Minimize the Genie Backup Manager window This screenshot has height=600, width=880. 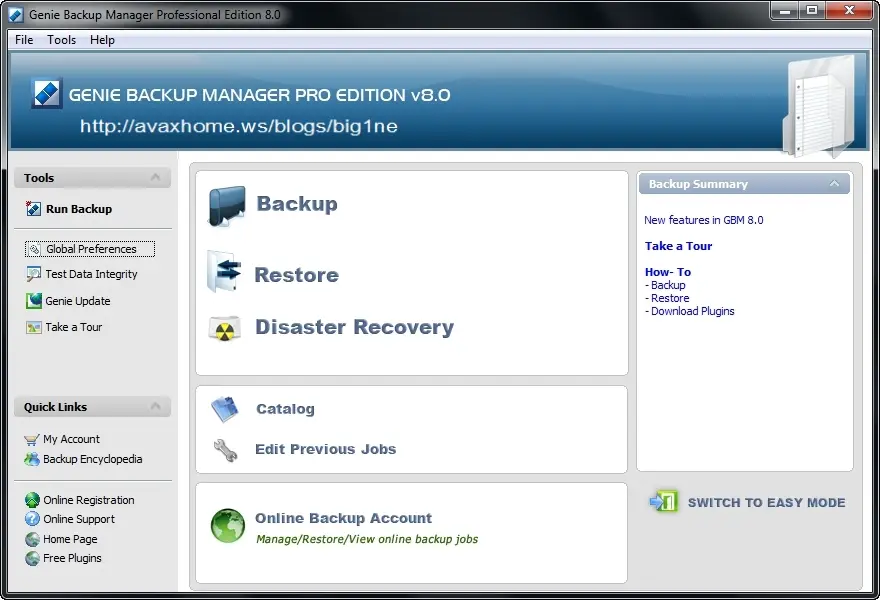[x=785, y=10]
